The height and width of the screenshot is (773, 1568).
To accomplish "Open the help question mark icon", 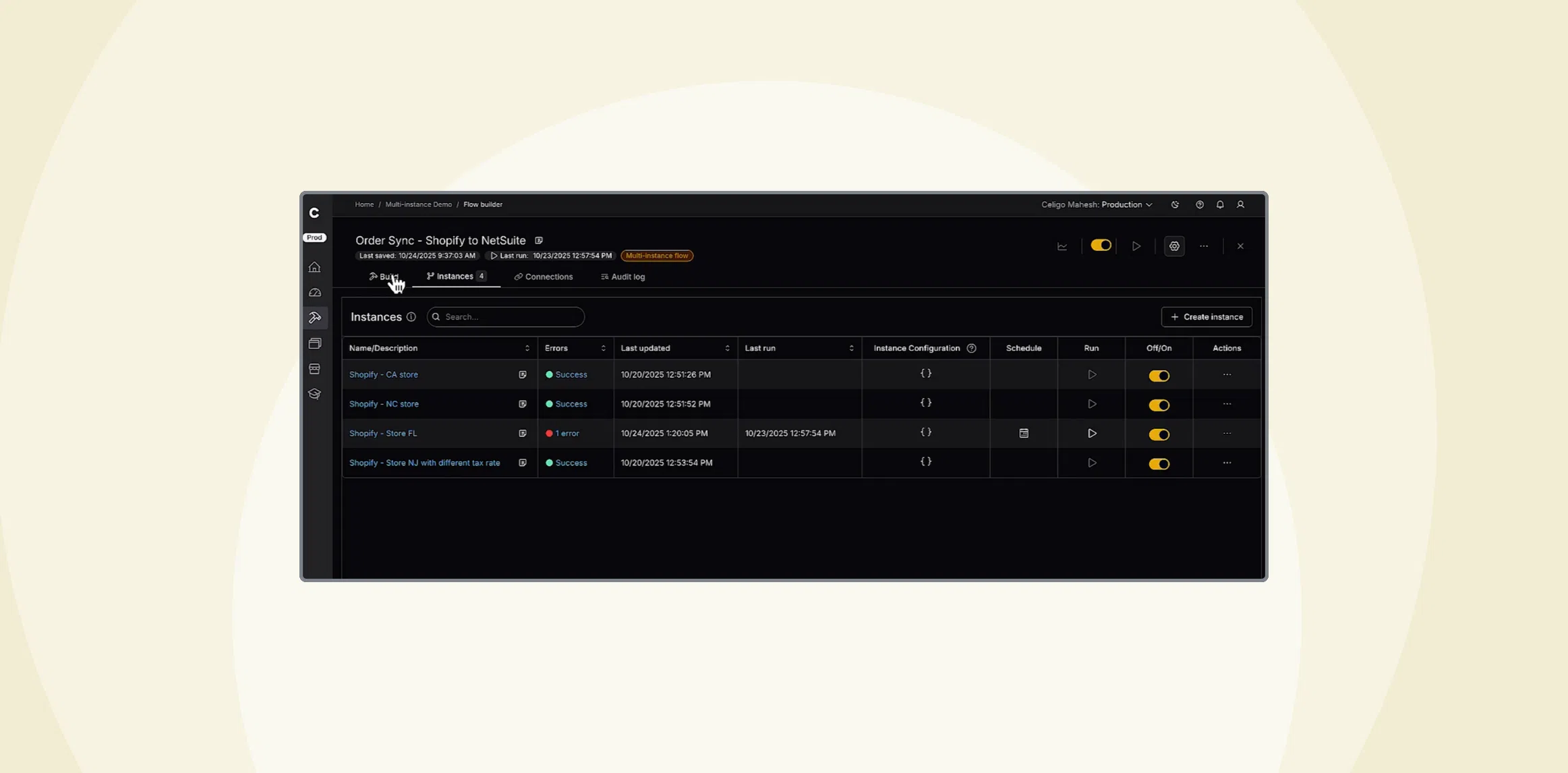I will (1199, 204).
